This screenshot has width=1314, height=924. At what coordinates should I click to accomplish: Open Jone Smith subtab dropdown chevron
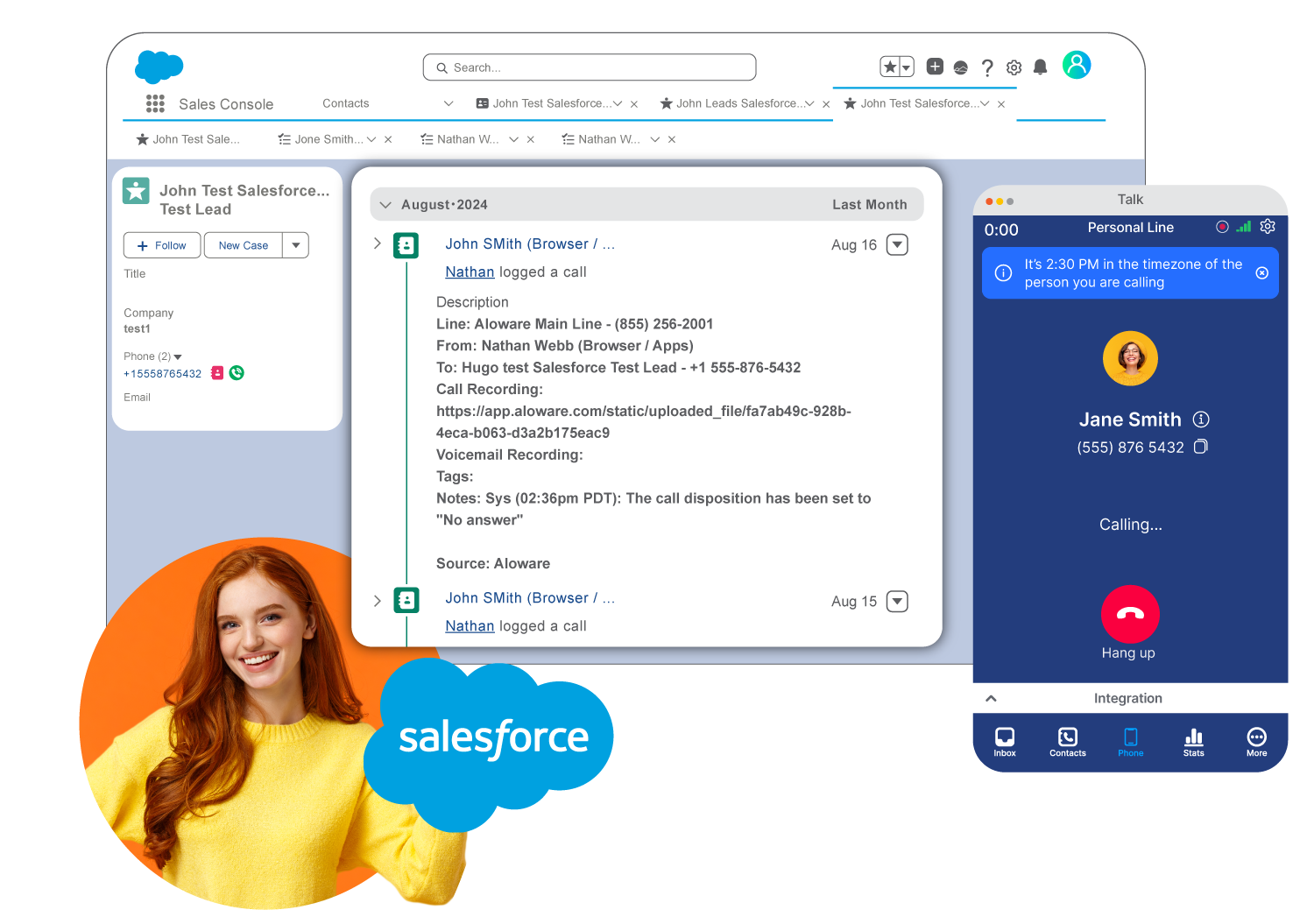tap(371, 139)
